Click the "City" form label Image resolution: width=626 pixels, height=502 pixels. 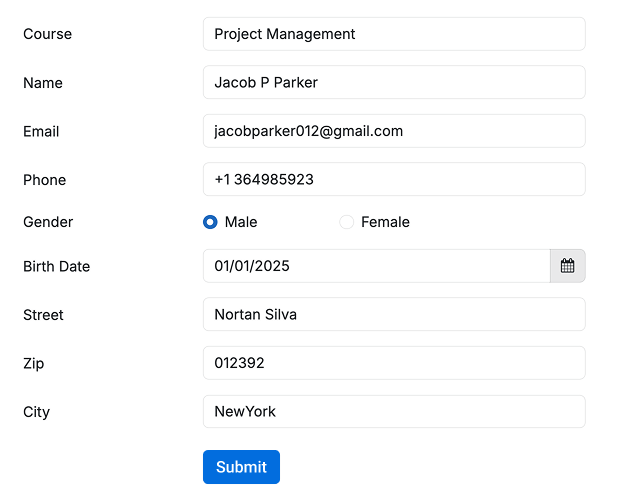(36, 412)
